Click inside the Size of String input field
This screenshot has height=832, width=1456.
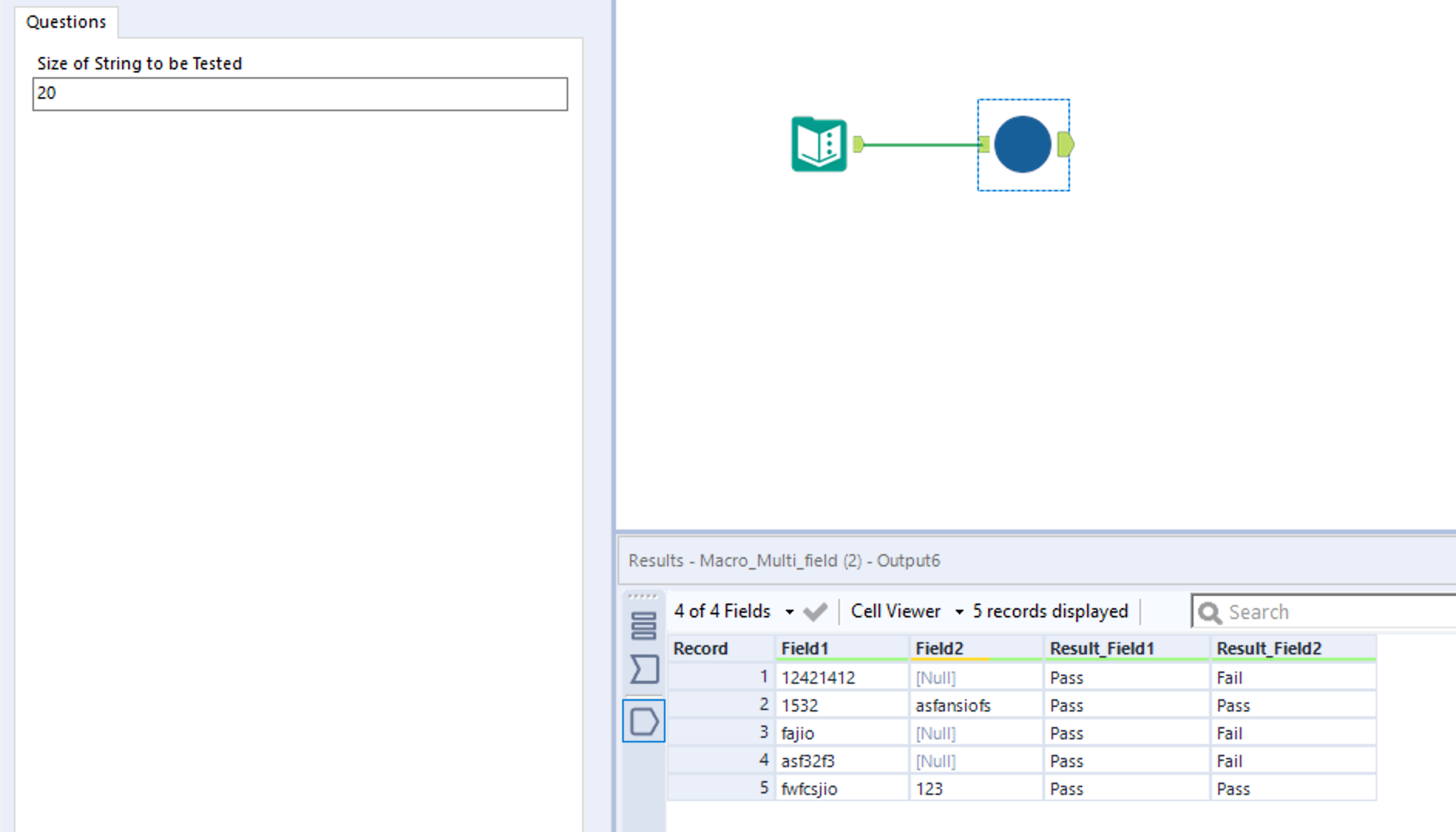click(x=298, y=93)
